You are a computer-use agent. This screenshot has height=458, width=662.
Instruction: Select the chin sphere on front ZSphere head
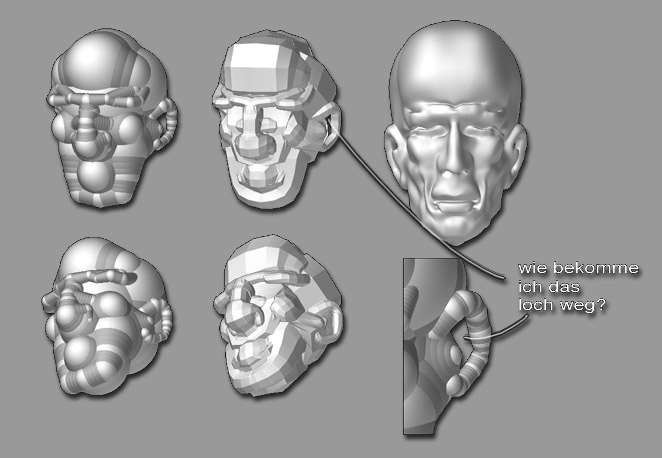click(x=98, y=180)
